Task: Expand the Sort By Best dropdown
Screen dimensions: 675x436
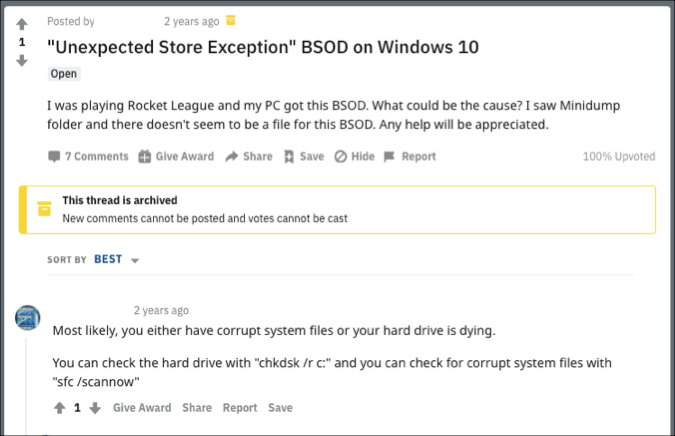Action: coord(116,260)
